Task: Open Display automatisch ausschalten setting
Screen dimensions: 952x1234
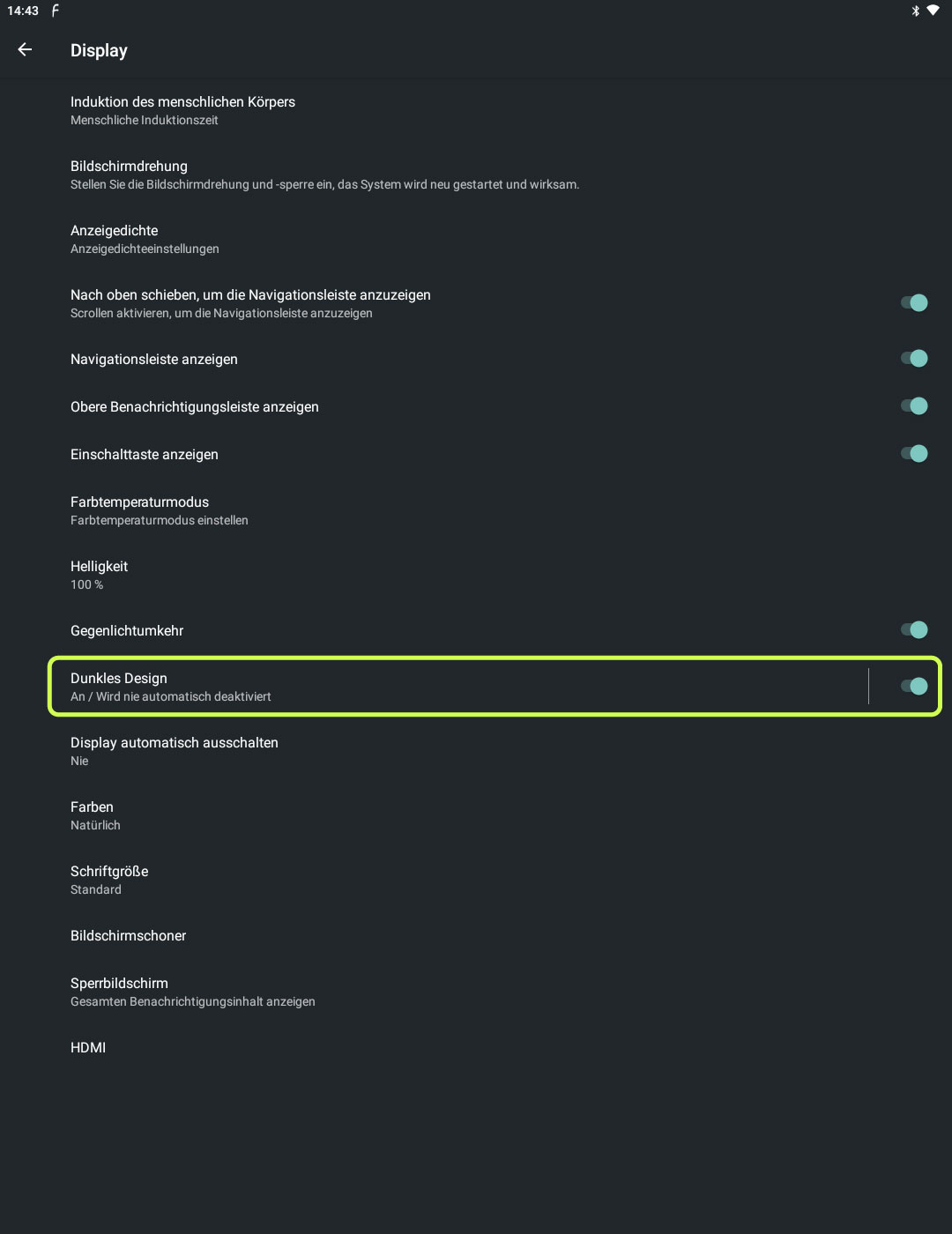Action: tap(175, 751)
